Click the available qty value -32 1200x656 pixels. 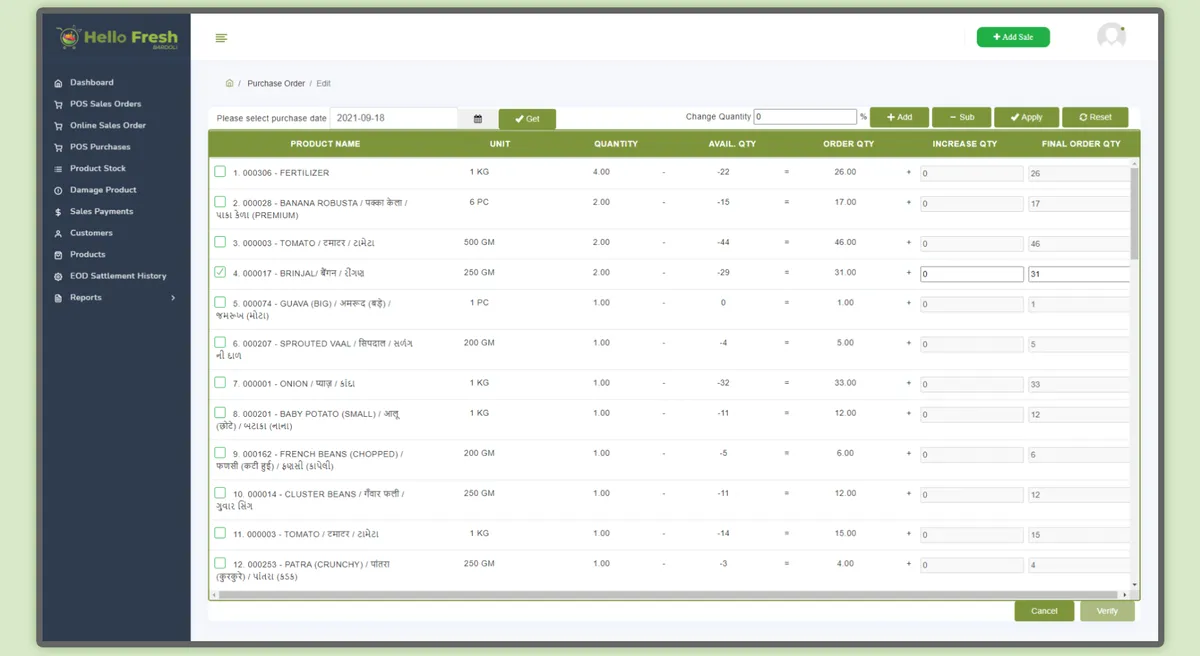point(723,382)
